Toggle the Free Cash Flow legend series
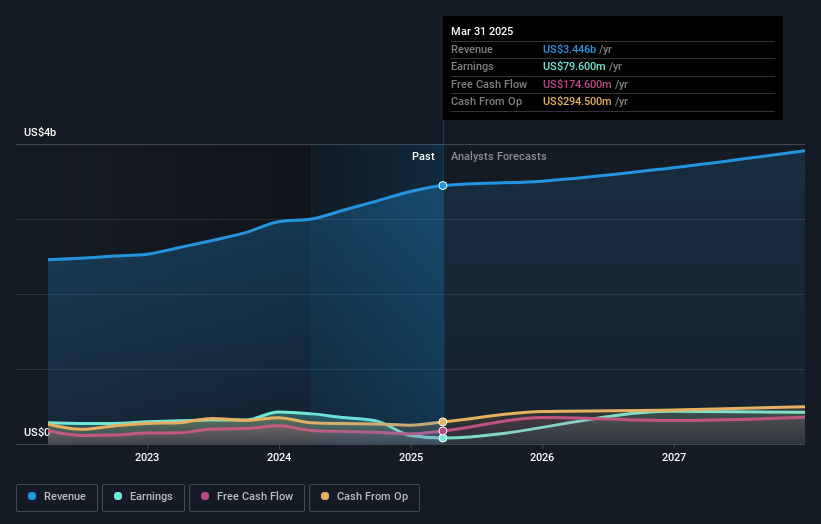This screenshot has height=524, width=821. coord(247,497)
